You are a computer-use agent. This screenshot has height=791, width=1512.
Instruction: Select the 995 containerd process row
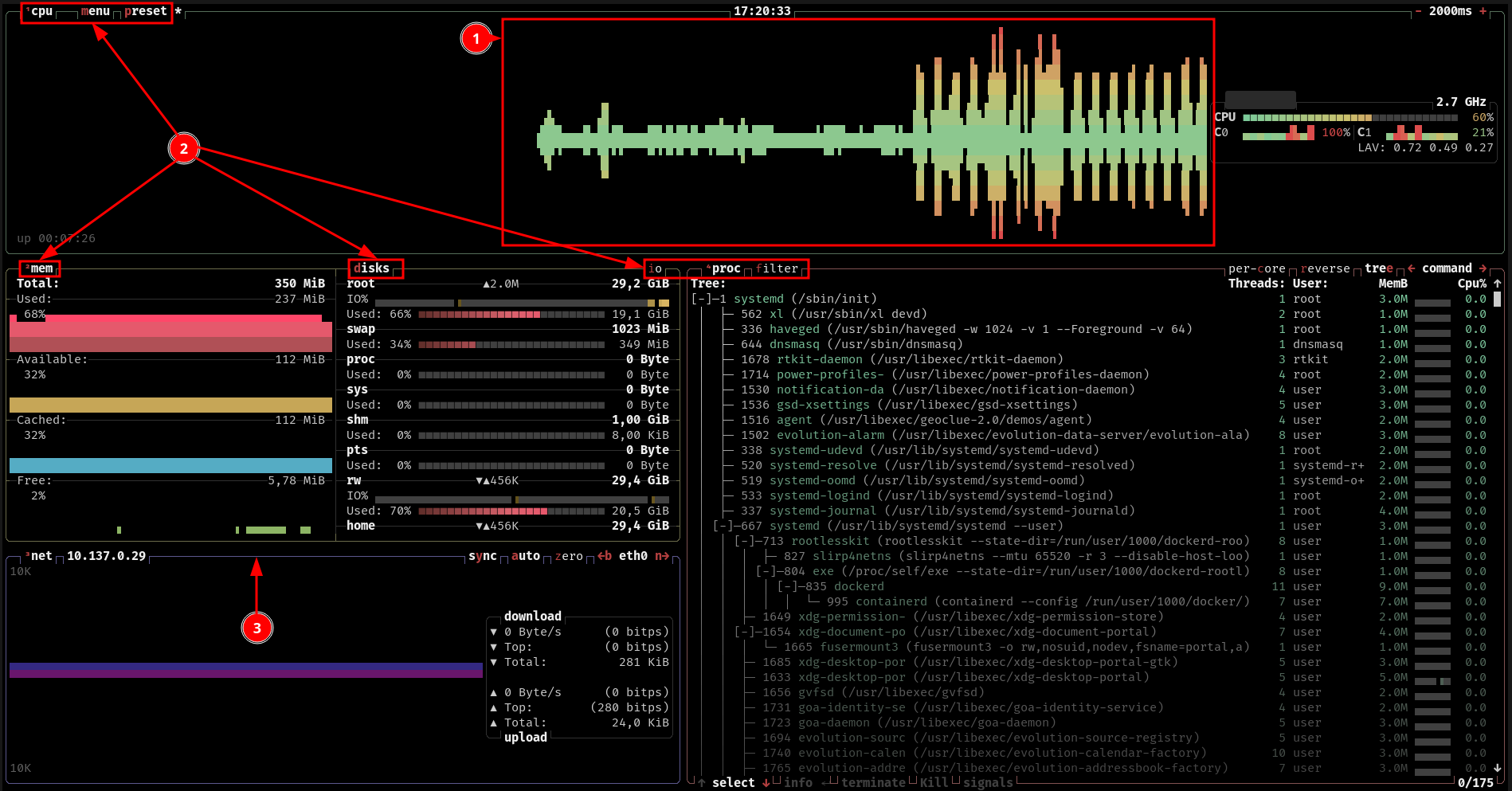coord(1090,601)
